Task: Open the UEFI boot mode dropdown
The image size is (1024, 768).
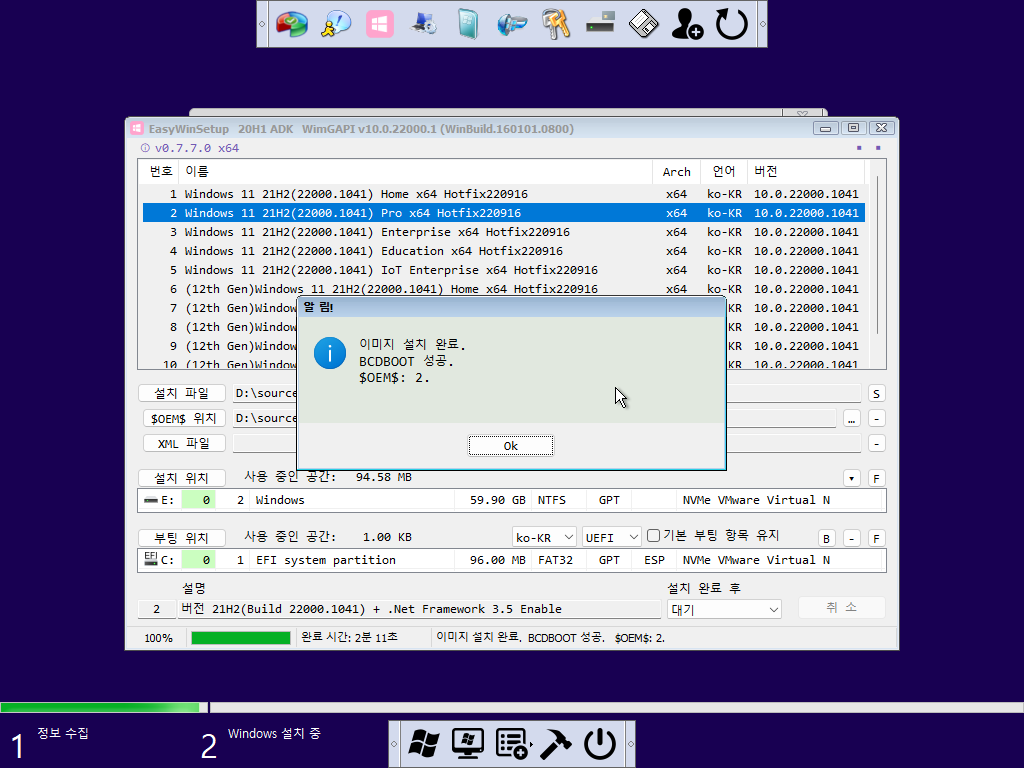Action: 612,537
